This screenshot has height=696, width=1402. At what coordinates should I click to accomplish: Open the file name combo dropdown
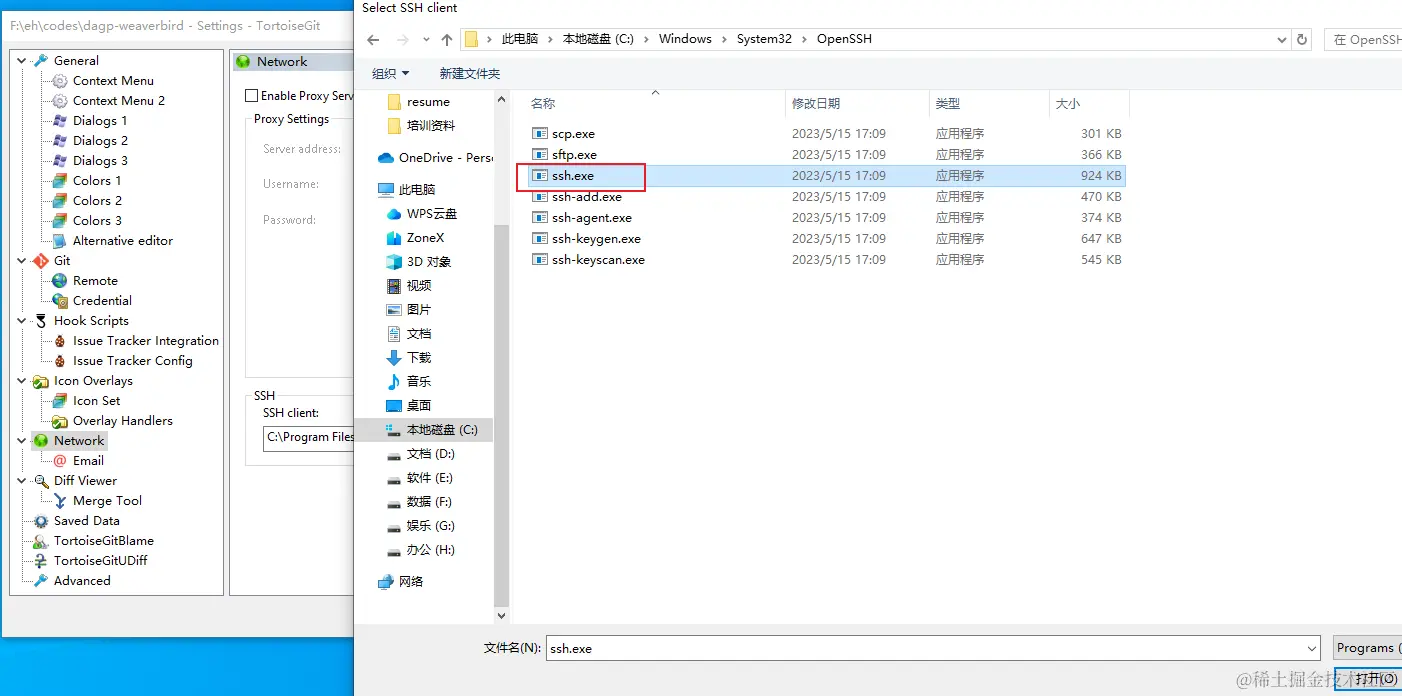tap(1312, 647)
